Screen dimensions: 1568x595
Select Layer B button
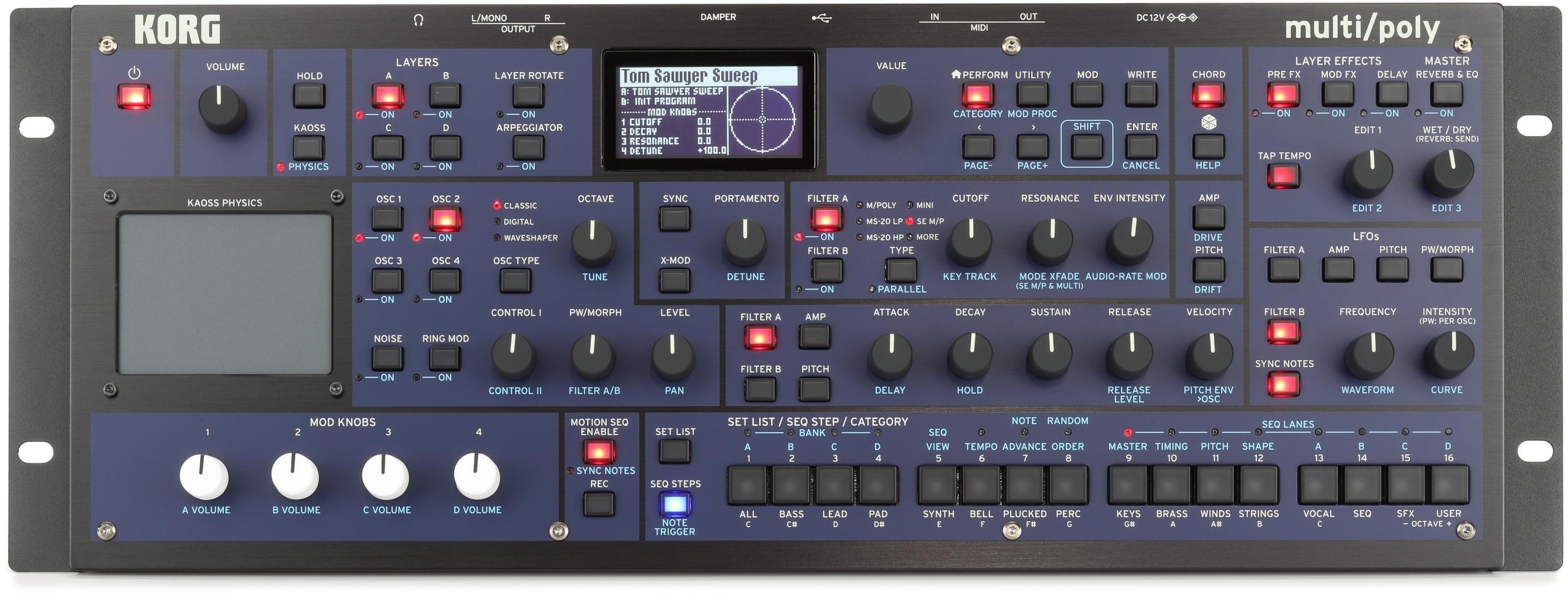coord(445,96)
